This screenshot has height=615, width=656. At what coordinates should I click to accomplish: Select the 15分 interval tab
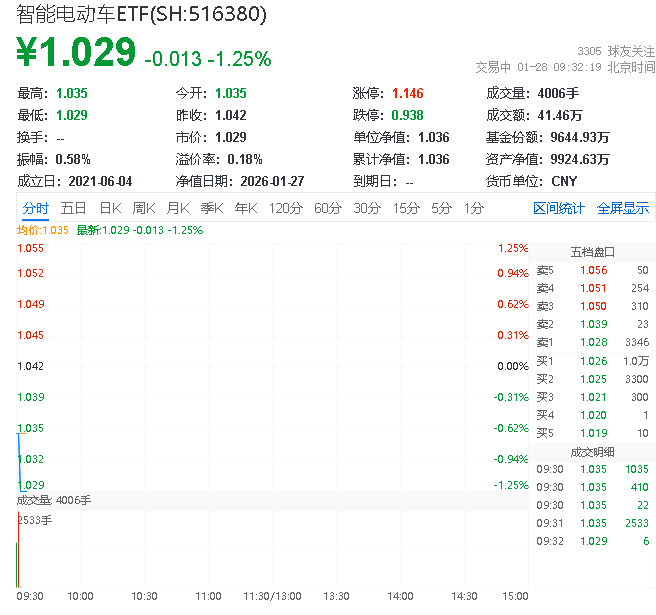point(406,208)
